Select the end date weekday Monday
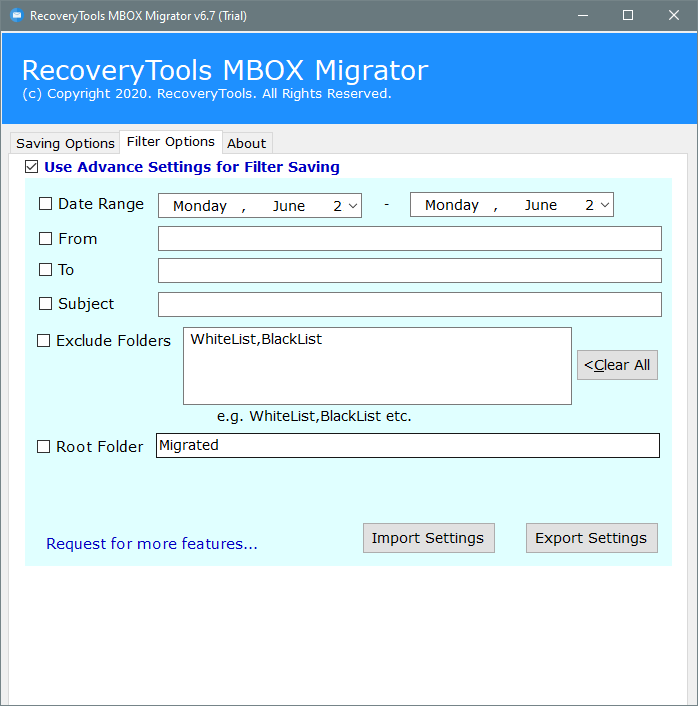698x706 pixels. click(x=452, y=205)
